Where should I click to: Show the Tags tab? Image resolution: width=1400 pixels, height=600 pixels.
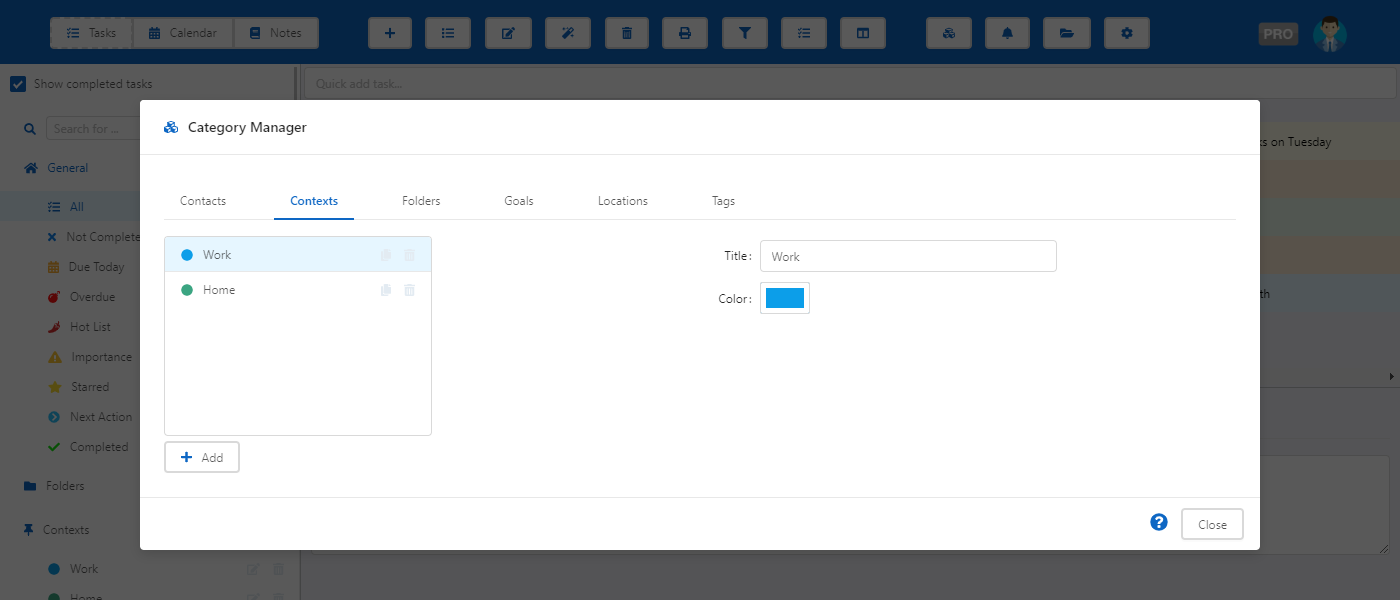click(723, 201)
